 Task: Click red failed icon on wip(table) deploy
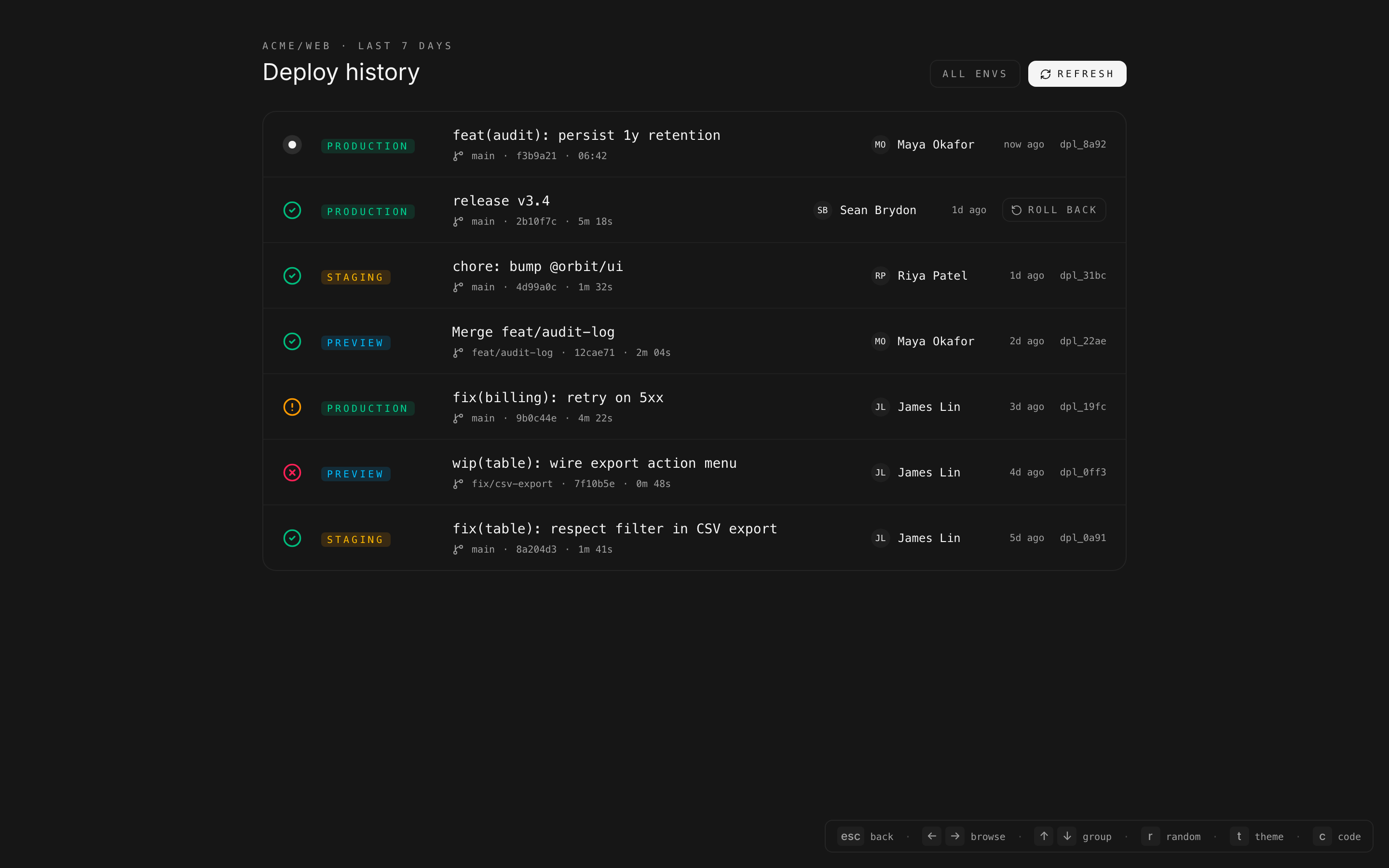click(292, 473)
